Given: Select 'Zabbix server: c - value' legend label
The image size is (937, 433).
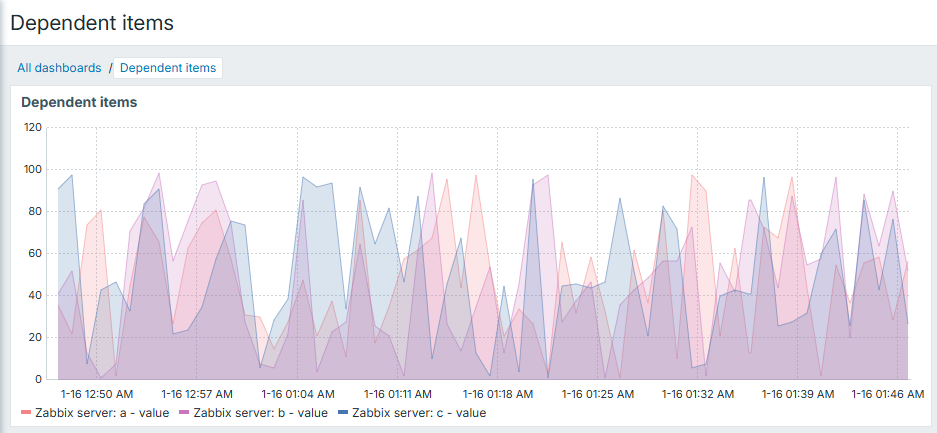Looking at the screenshot, I should 419,412.
